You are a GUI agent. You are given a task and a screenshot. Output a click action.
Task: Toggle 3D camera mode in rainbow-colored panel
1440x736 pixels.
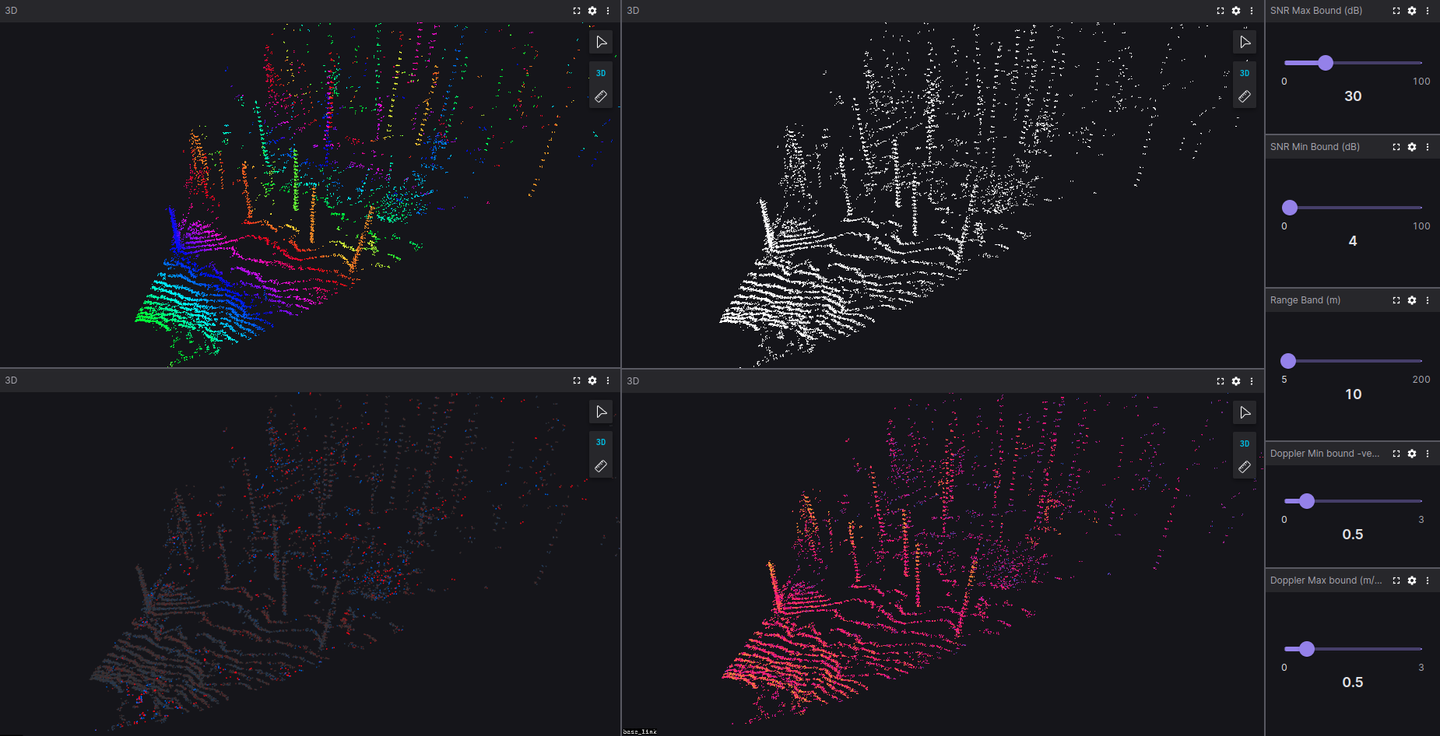[x=601, y=73]
